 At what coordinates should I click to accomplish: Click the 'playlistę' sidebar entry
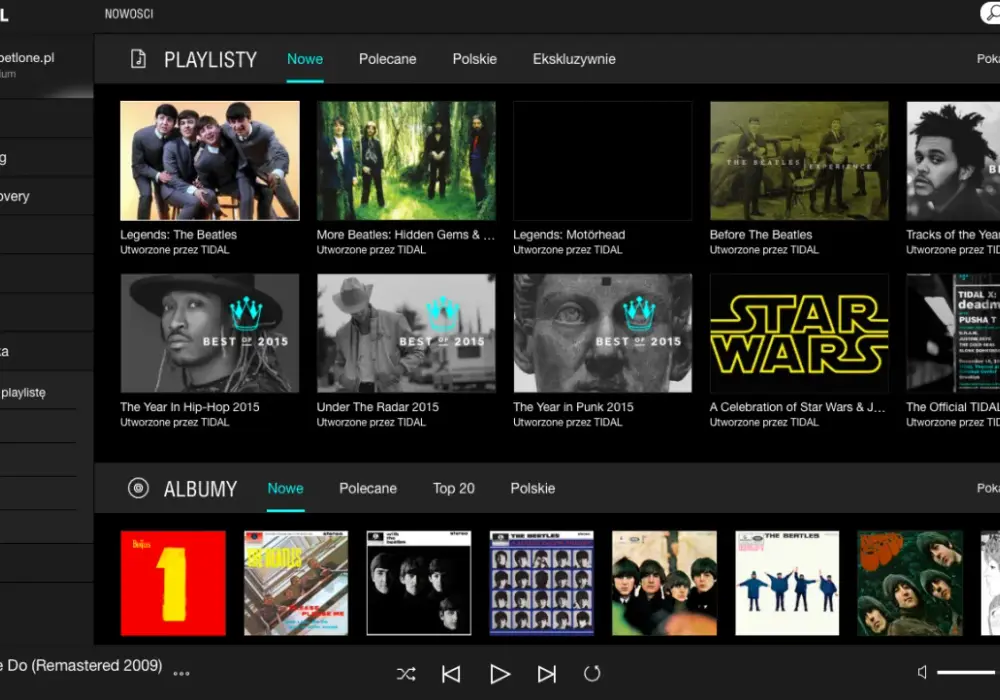coord(24,393)
